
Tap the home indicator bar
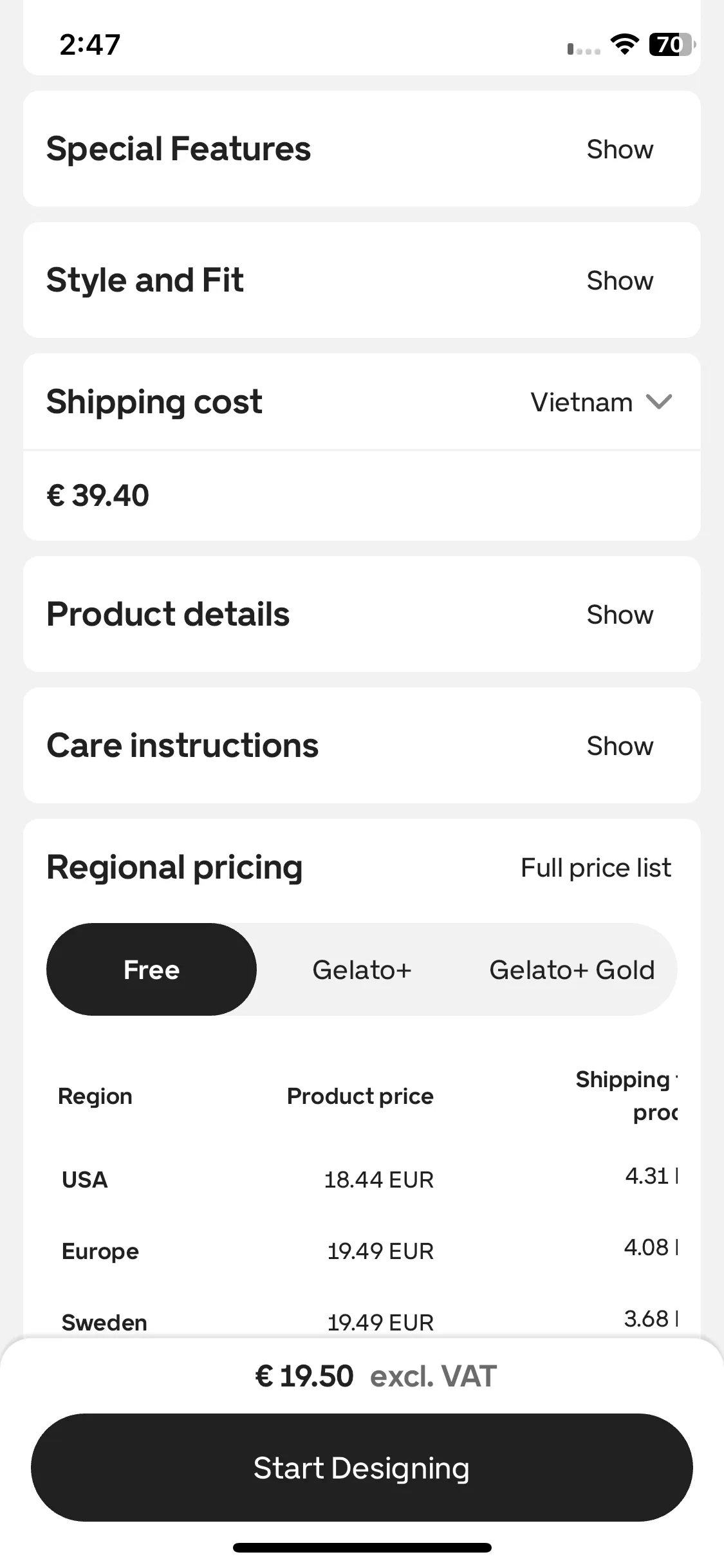coord(362,1547)
